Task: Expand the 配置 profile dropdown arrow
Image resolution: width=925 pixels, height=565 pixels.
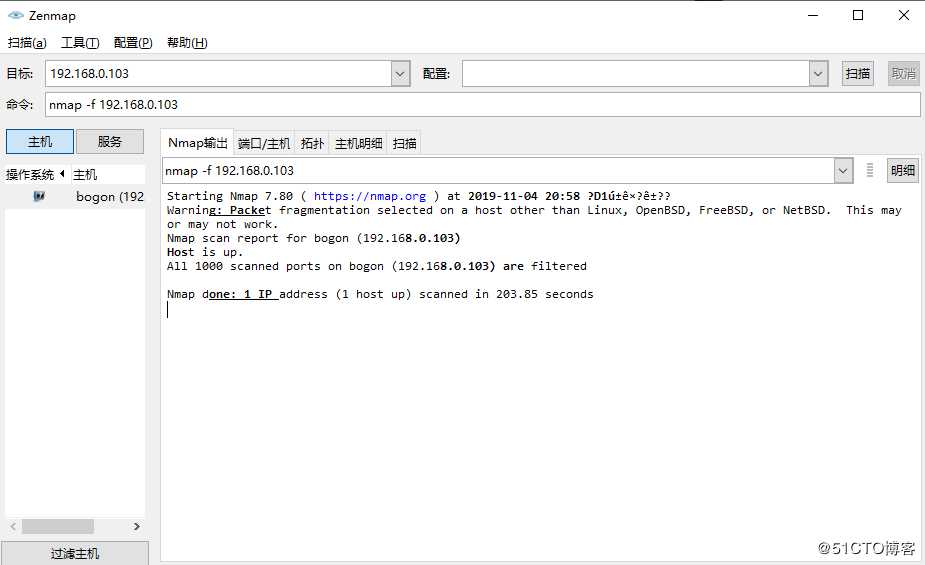Action: coord(818,74)
